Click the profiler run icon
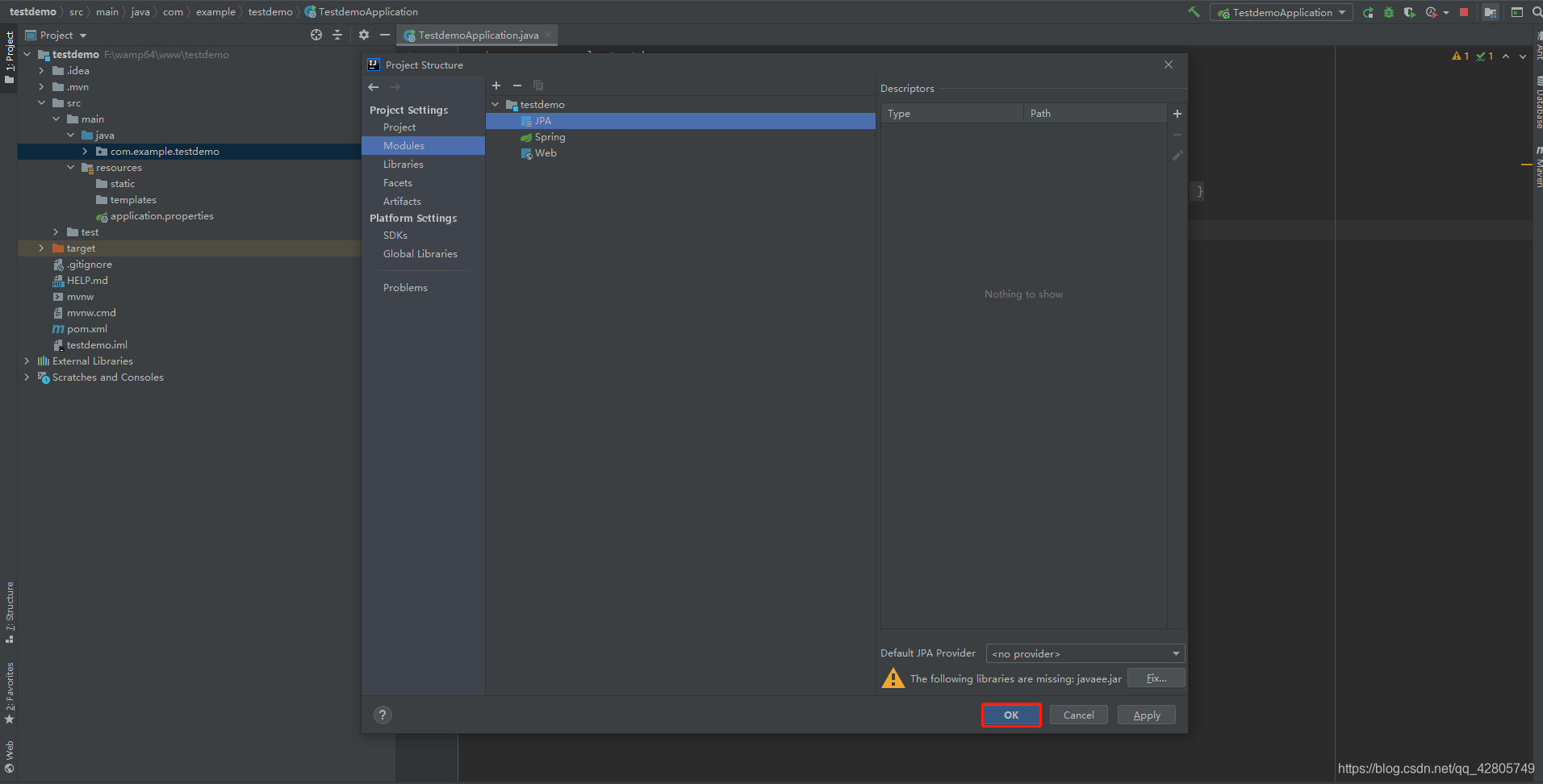This screenshot has height=784, width=1543. [x=1431, y=12]
